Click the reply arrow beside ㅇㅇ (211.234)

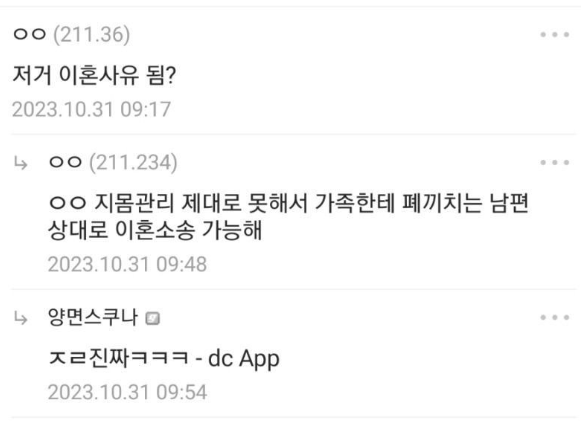tap(21, 163)
